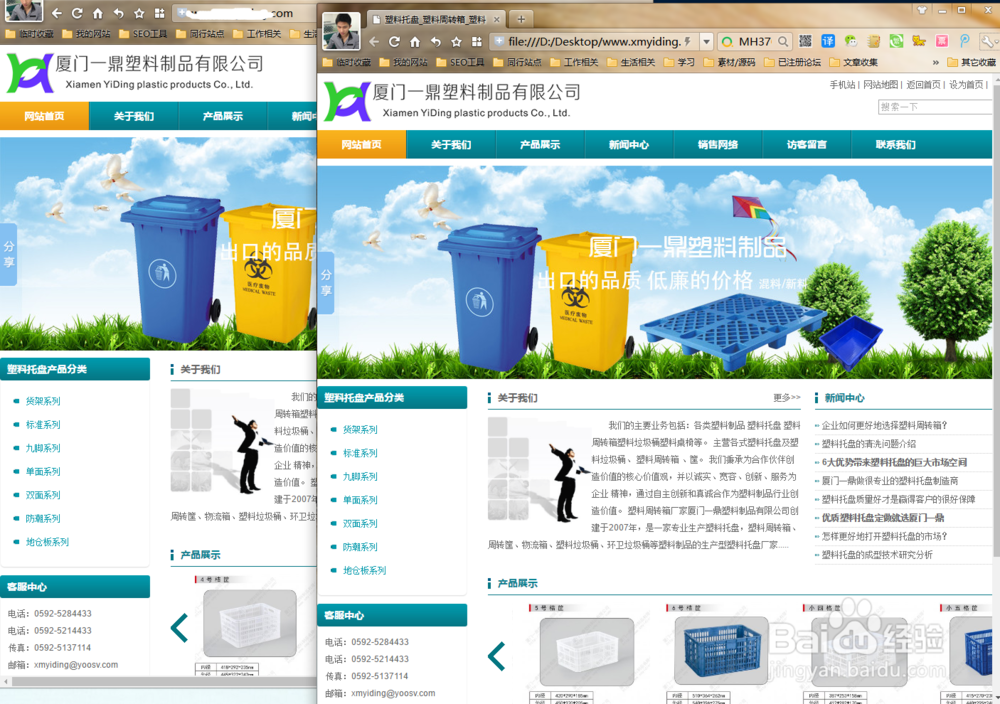1000x704 pixels.
Task: Open 九脚系列 category in front window
Action: (360, 476)
